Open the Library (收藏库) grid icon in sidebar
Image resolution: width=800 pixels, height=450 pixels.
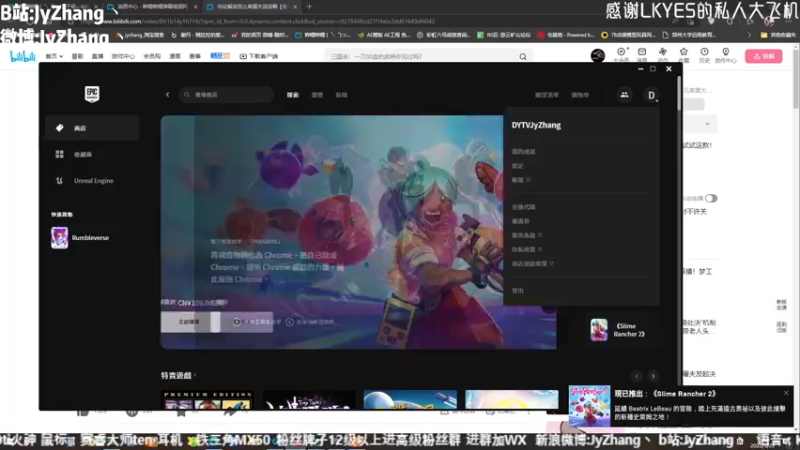pos(60,154)
